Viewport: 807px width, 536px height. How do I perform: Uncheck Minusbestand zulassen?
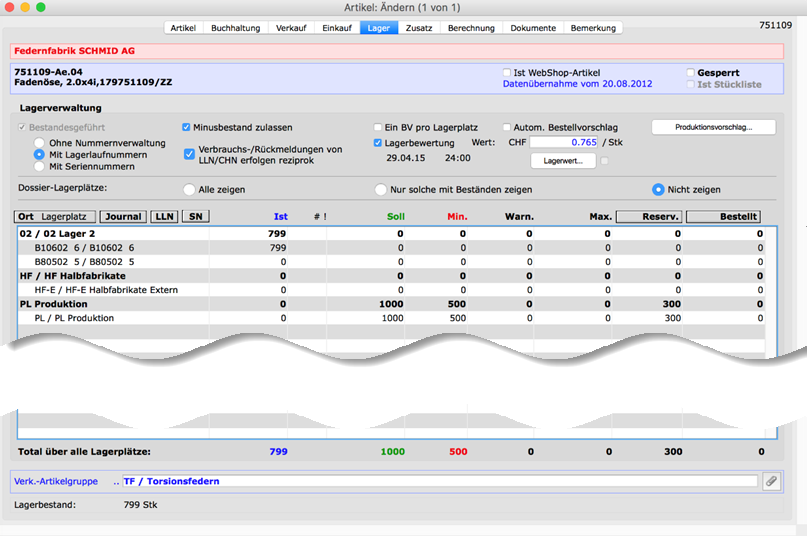(x=186, y=128)
